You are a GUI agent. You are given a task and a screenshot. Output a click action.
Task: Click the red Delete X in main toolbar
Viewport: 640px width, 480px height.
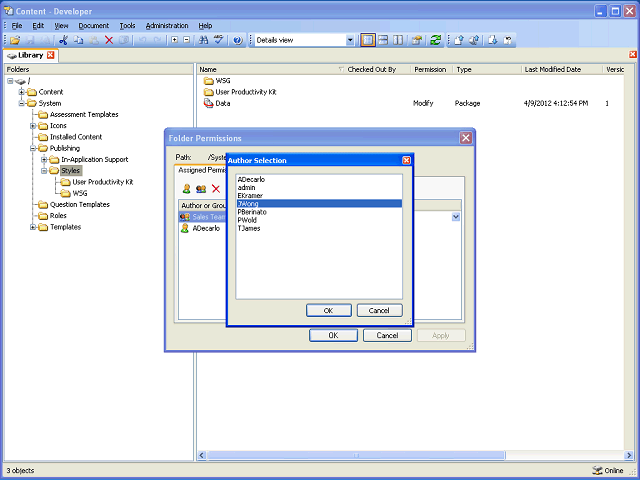109,40
